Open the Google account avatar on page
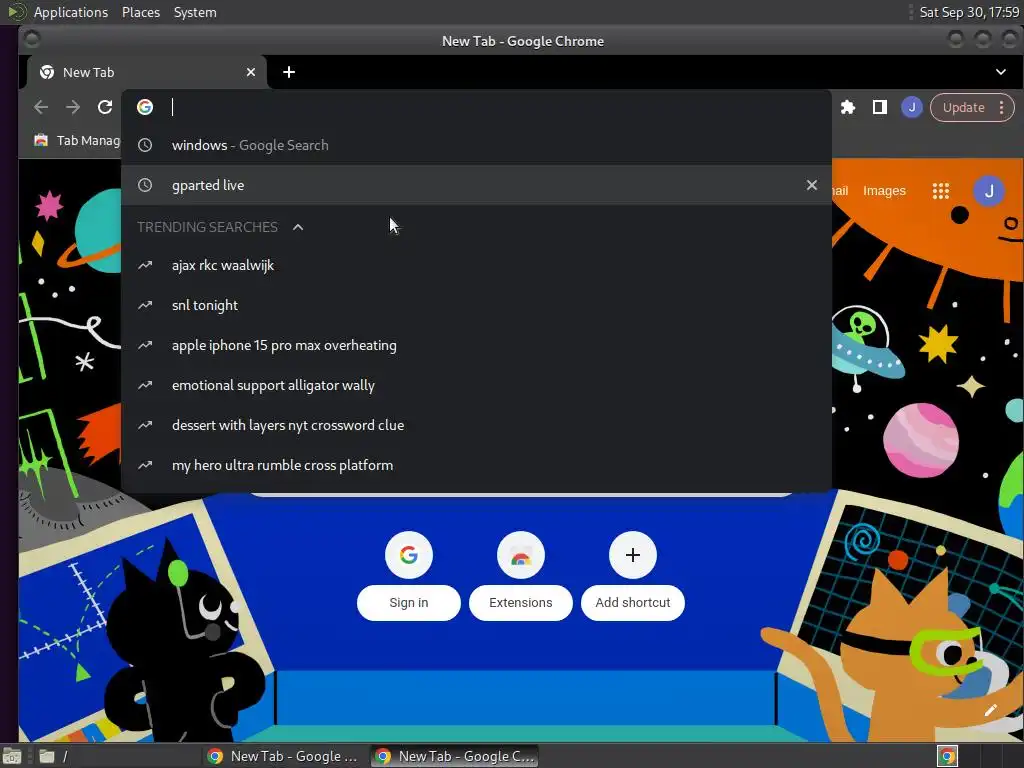Image resolution: width=1024 pixels, height=768 pixels. point(989,191)
